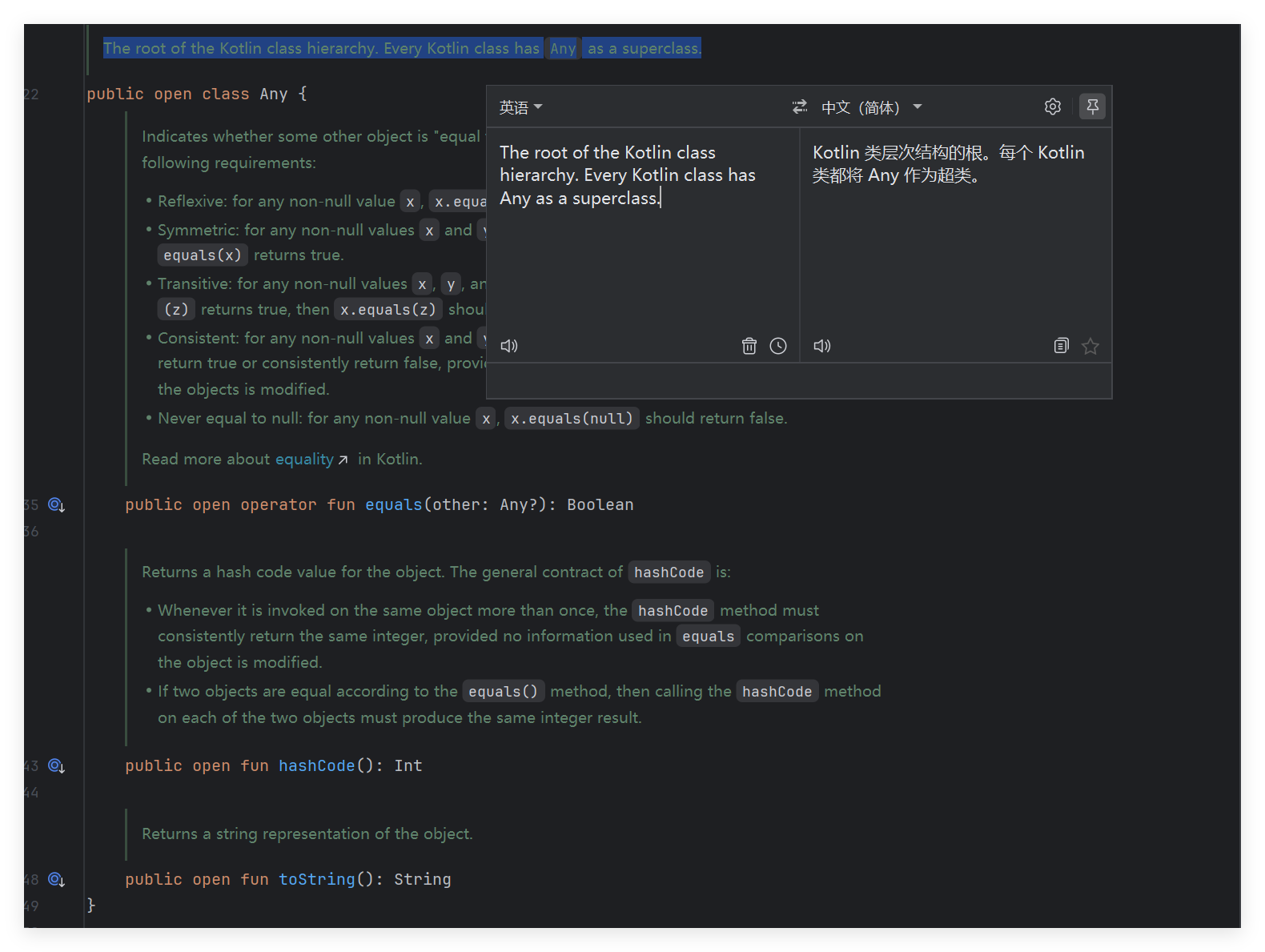Click the toString function name
The image size is (1265, 952).
[316, 879]
